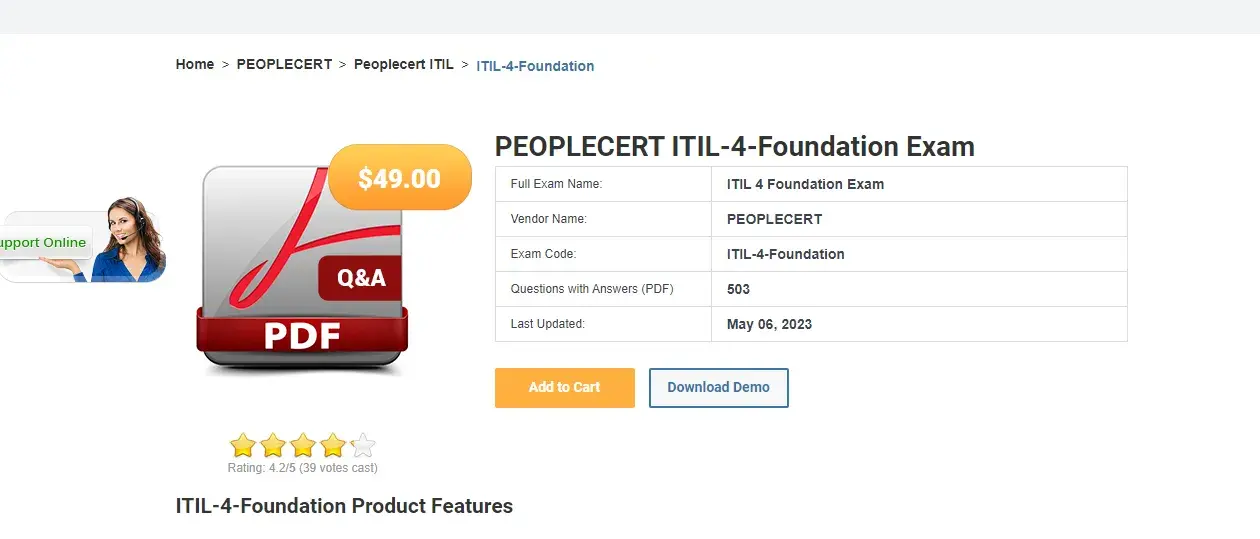Image resolution: width=1260 pixels, height=539 pixels.
Task: Download the demo PDF
Action: coord(718,388)
